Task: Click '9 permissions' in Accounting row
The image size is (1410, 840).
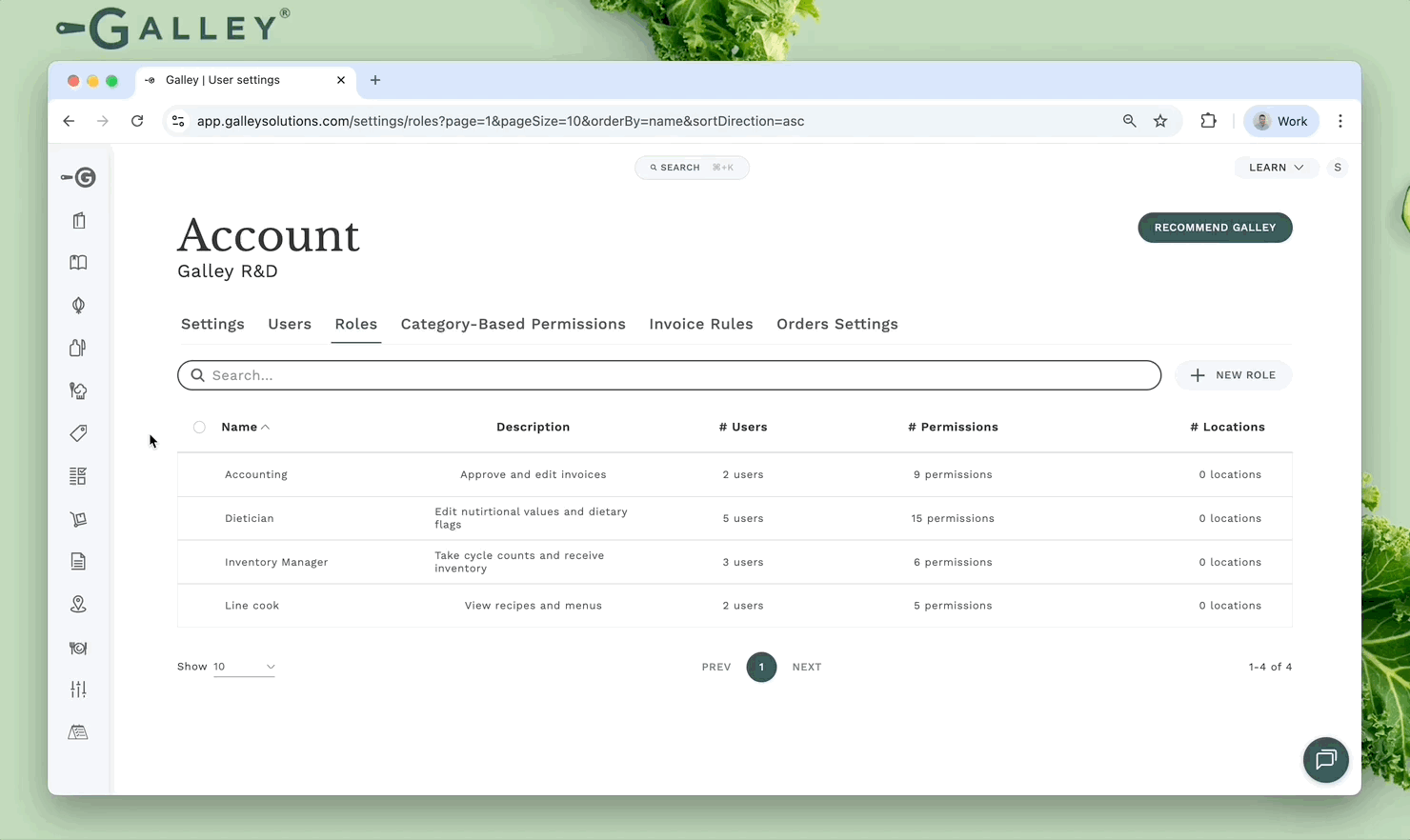Action: point(953,474)
